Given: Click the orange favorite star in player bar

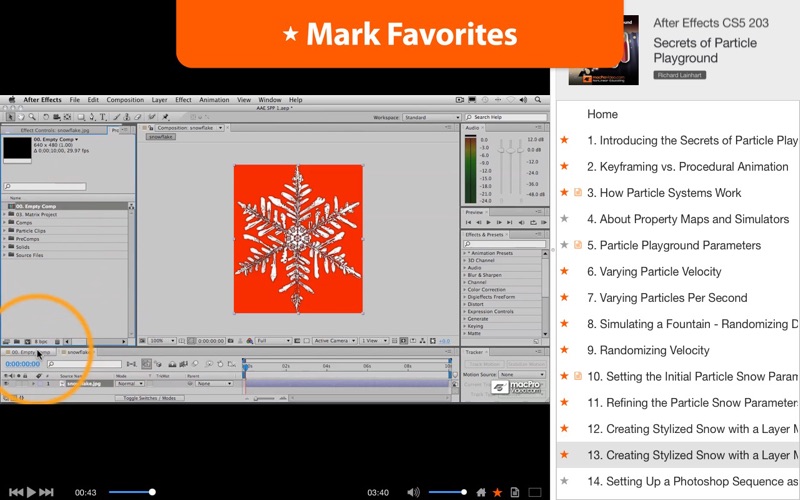Looking at the screenshot, I should click(x=497, y=492).
